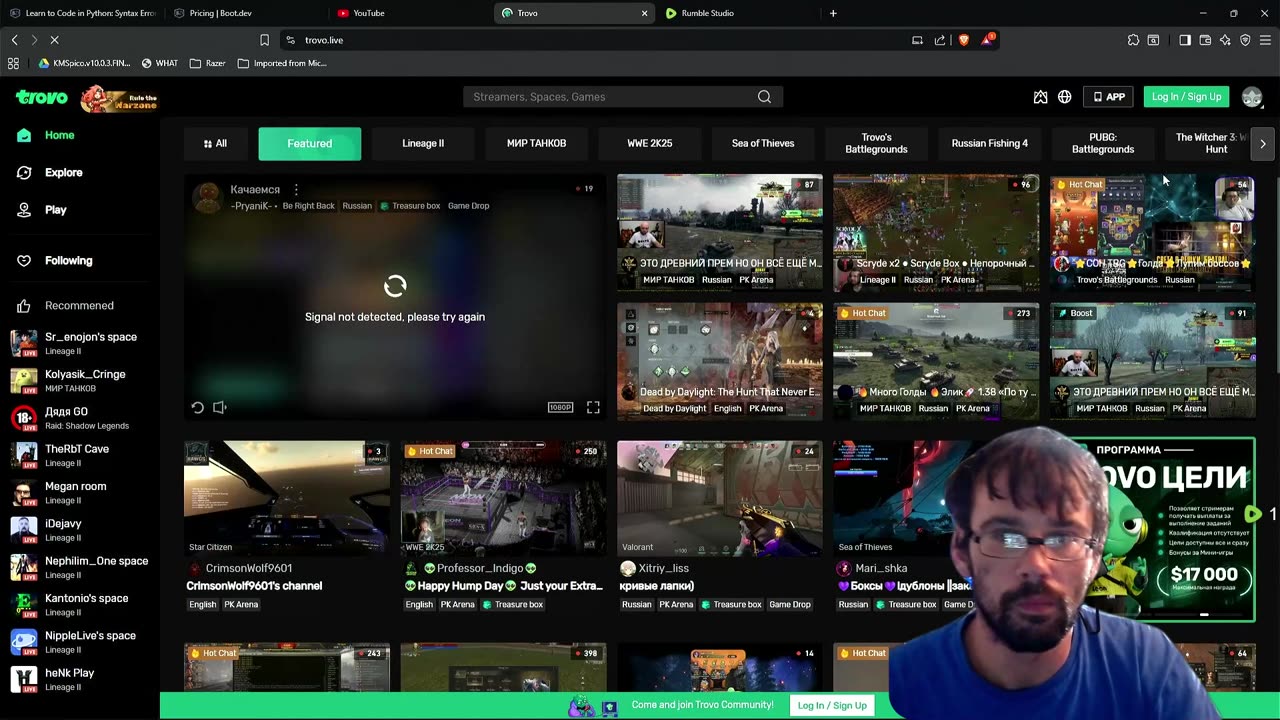Click the Brave Rewards triangle icon
The height and width of the screenshot is (720, 1280).
coord(989,40)
